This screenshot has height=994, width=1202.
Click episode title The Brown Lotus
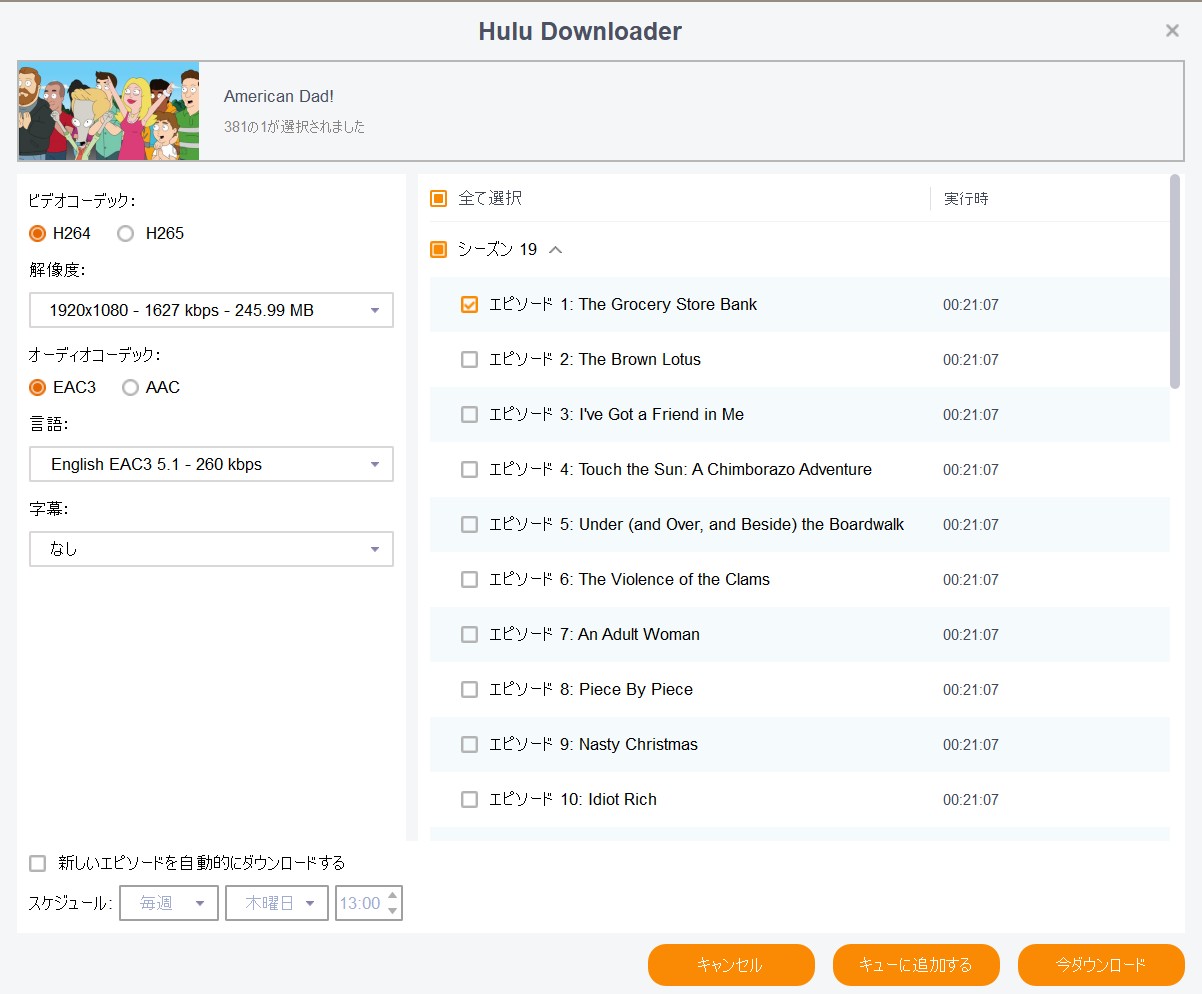640,359
